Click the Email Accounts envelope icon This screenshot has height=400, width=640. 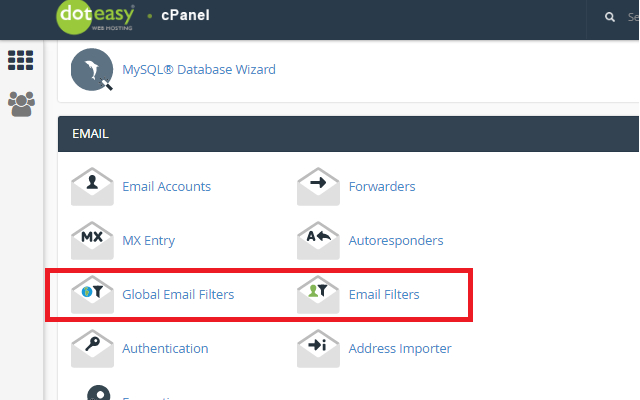(x=92, y=187)
